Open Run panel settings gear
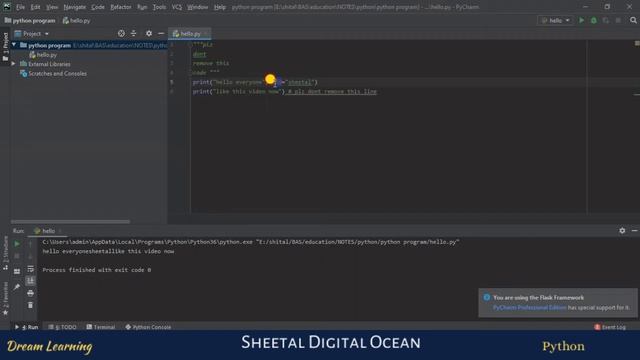The width and height of the screenshot is (640, 360). (x=622, y=231)
